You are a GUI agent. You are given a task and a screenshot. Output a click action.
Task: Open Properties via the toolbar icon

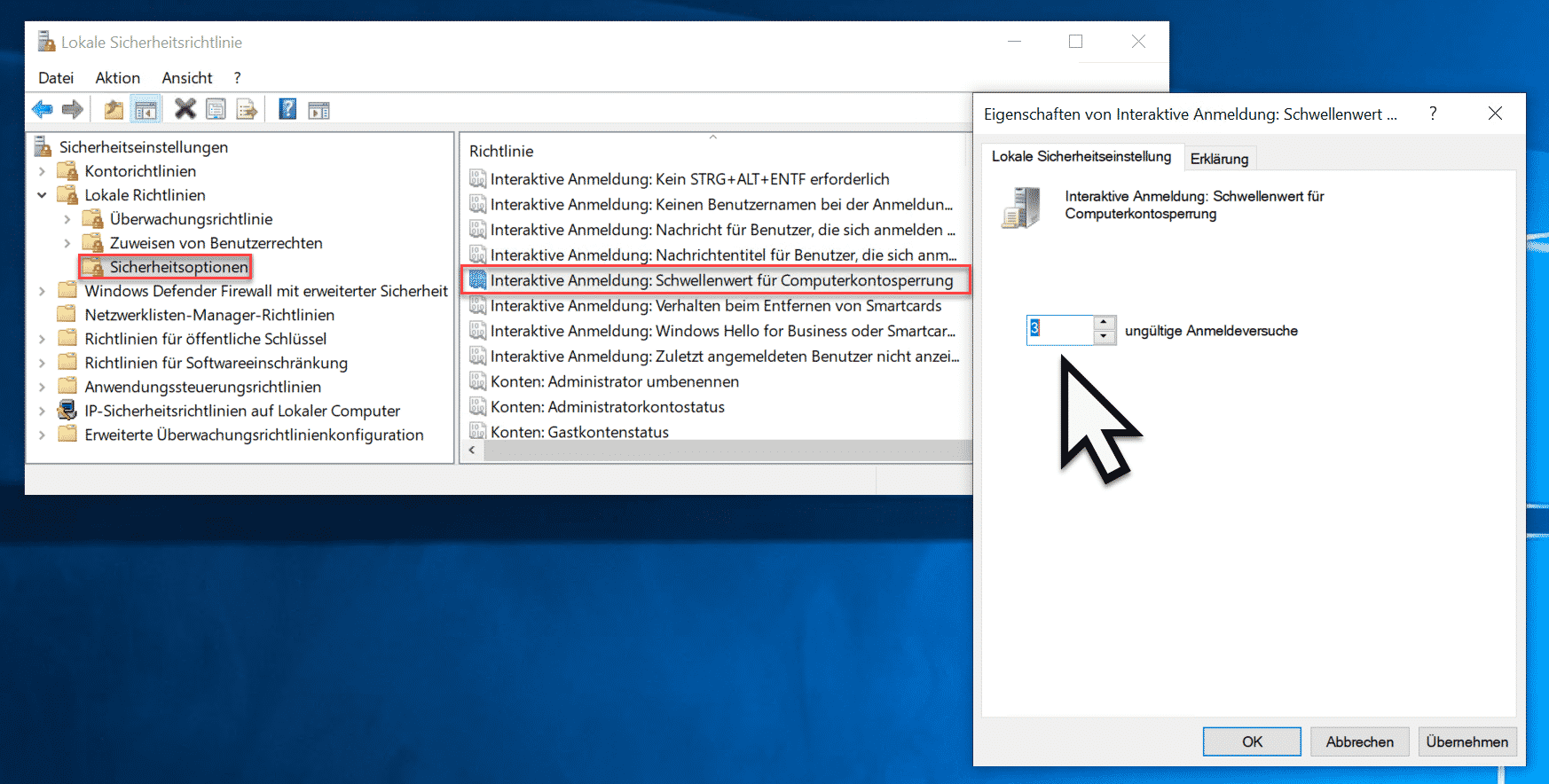coord(216,110)
